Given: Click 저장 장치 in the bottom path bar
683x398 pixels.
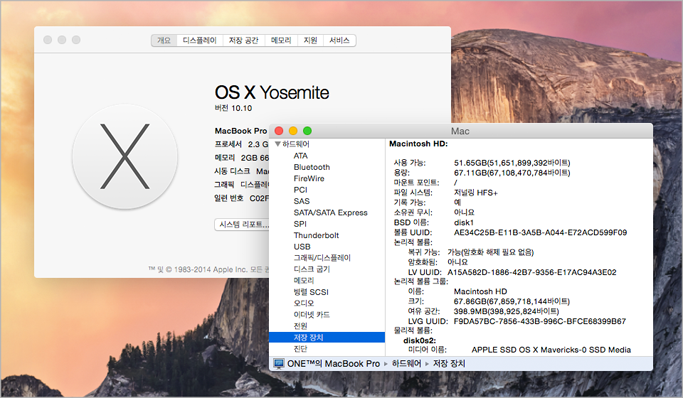Looking at the screenshot, I should pos(449,364).
